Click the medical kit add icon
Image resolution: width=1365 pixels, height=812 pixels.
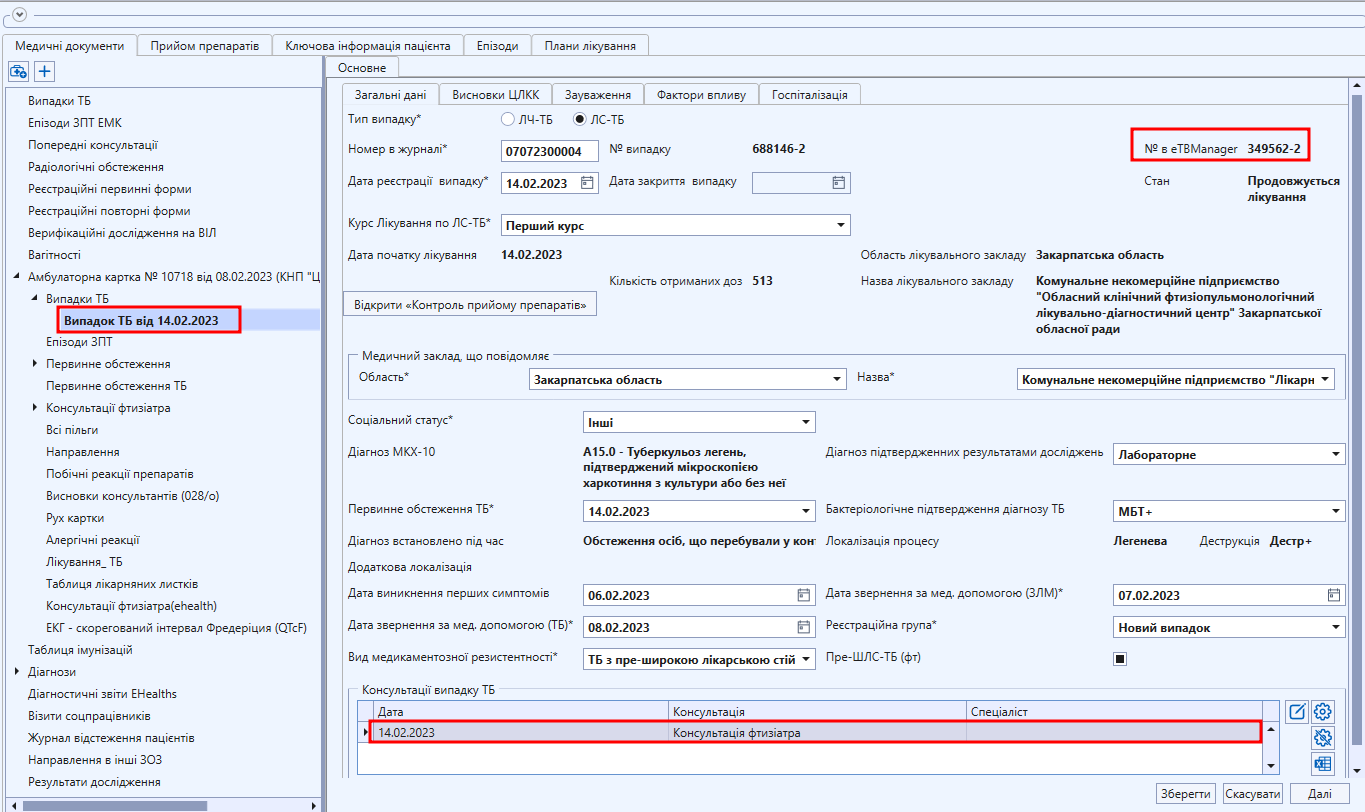tap(18, 71)
